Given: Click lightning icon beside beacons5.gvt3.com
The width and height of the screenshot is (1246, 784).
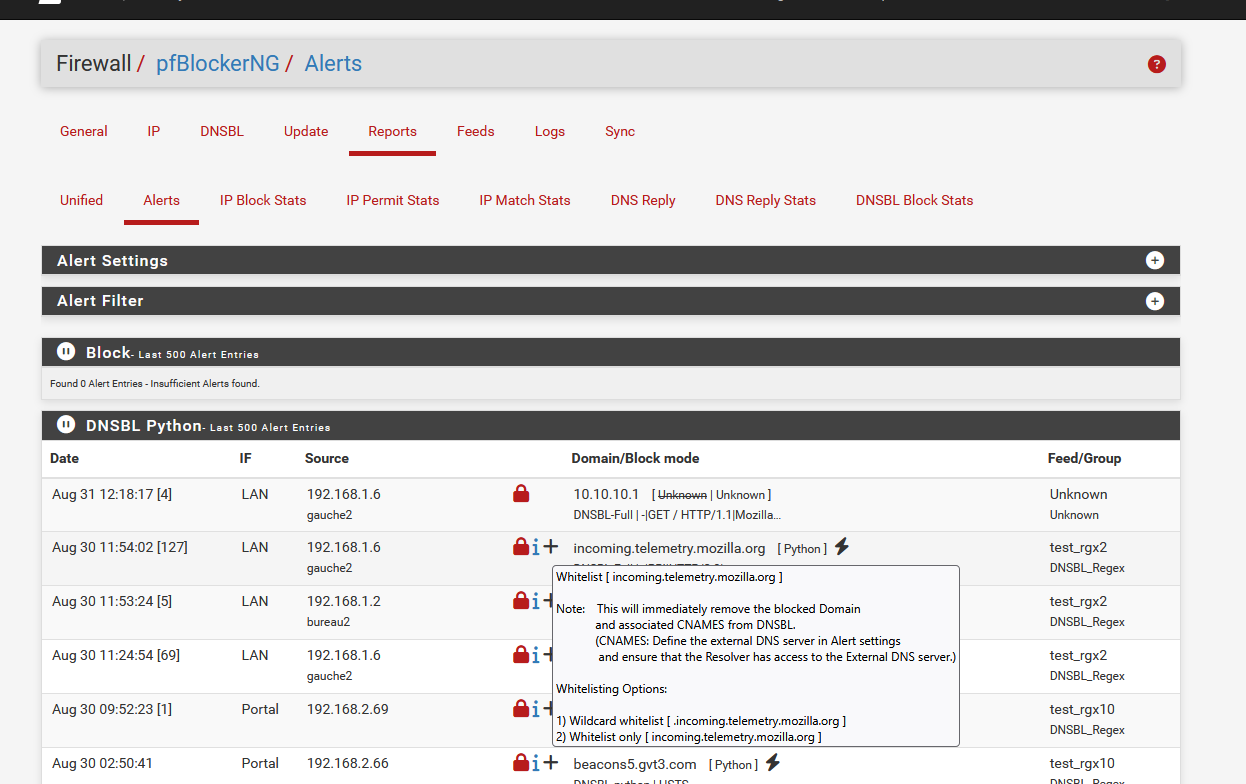Looking at the screenshot, I should pyautogui.click(x=772, y=763).
